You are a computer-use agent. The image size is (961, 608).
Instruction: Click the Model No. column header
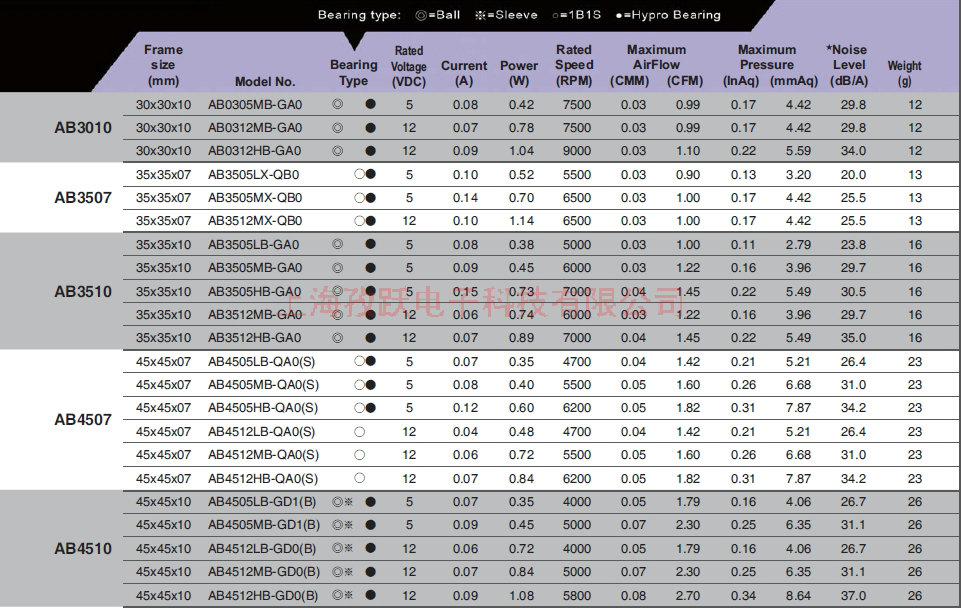(x=265, y=81)
